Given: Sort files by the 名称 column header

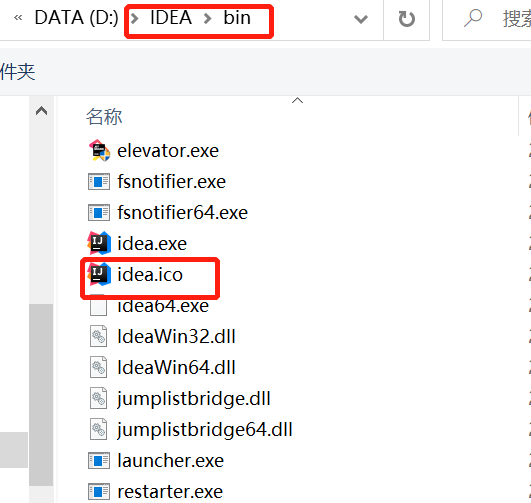Looking at the screenshot, I should click(104, 117).
